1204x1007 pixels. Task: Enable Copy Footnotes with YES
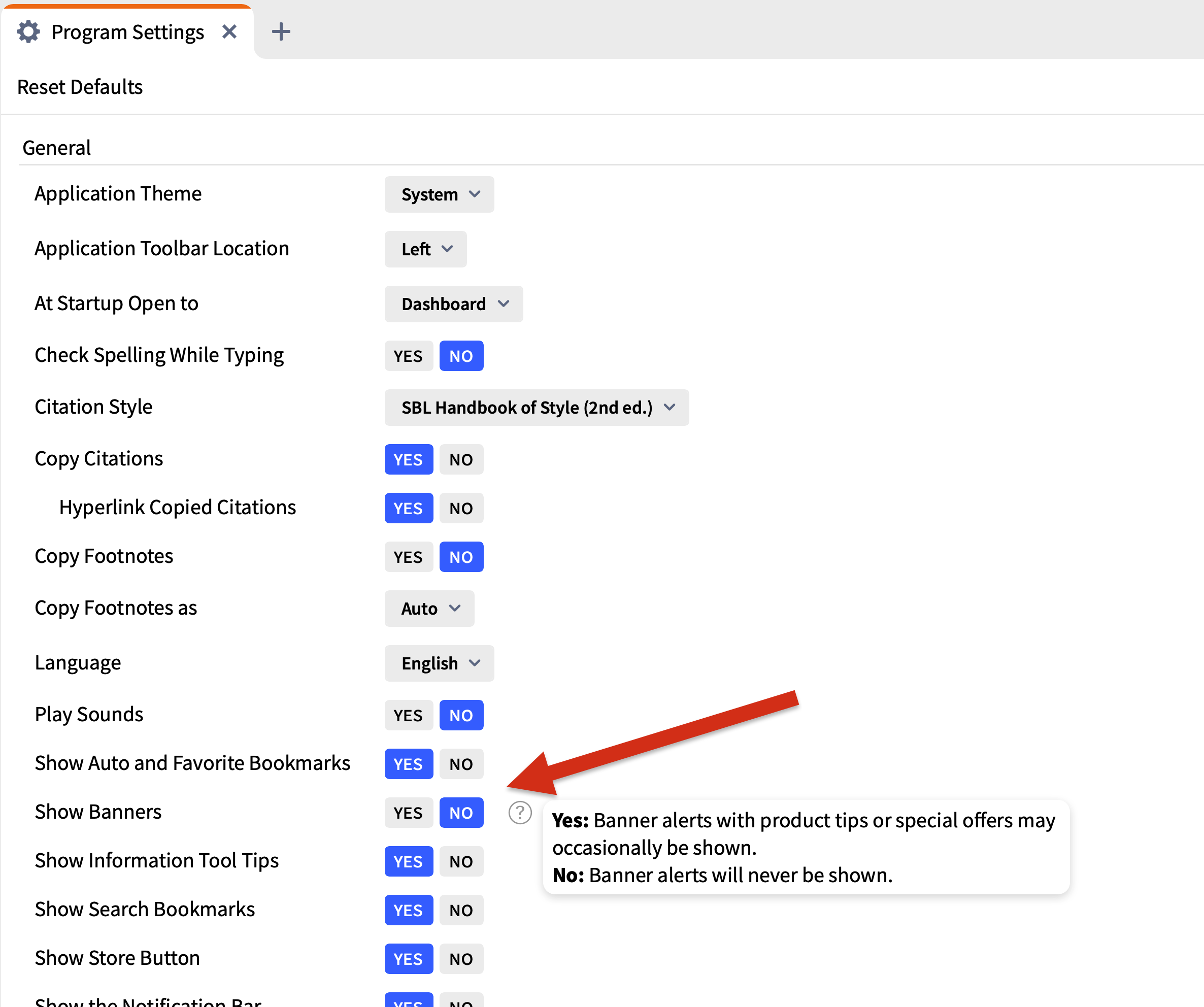408,557
